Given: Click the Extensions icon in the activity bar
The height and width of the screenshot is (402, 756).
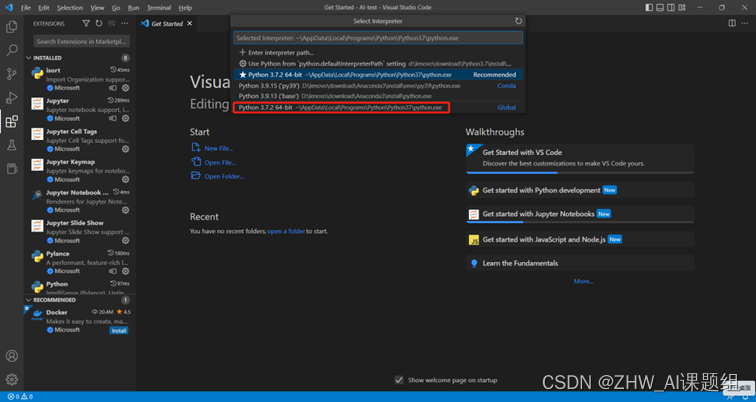Looking at the screenshot, I should pos(12,121).
